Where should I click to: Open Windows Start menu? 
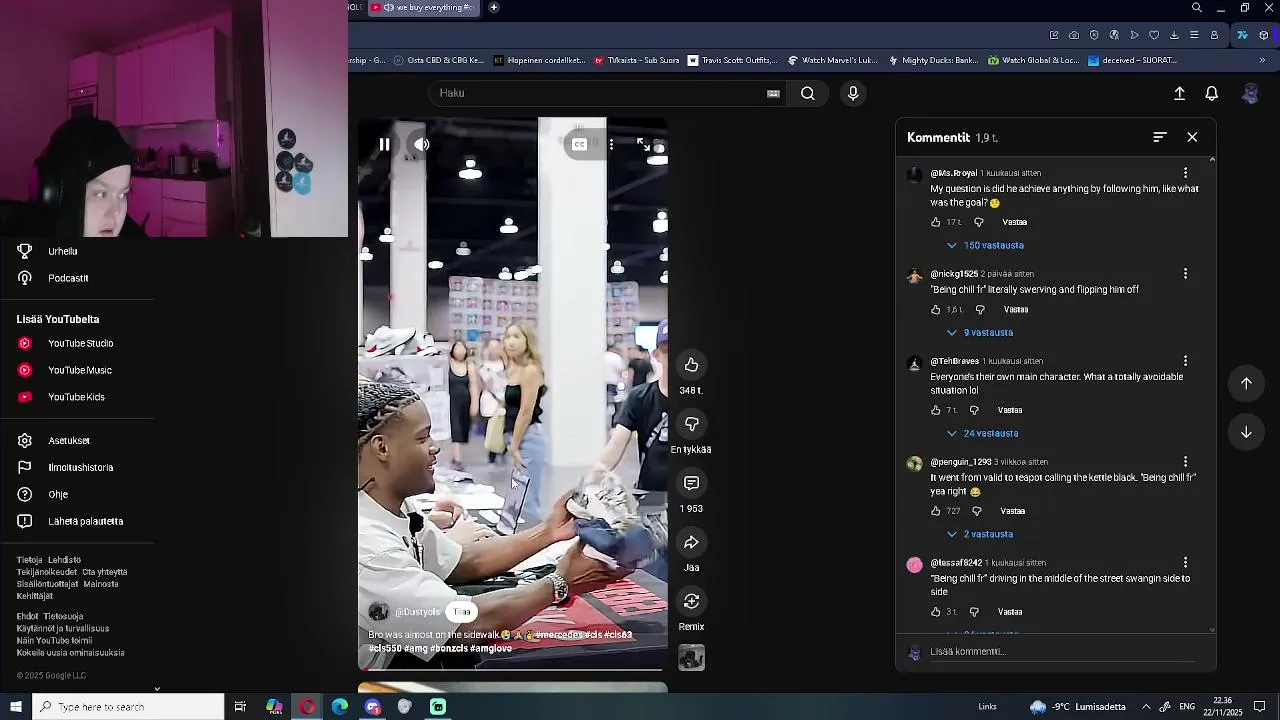tap(16, 707)
